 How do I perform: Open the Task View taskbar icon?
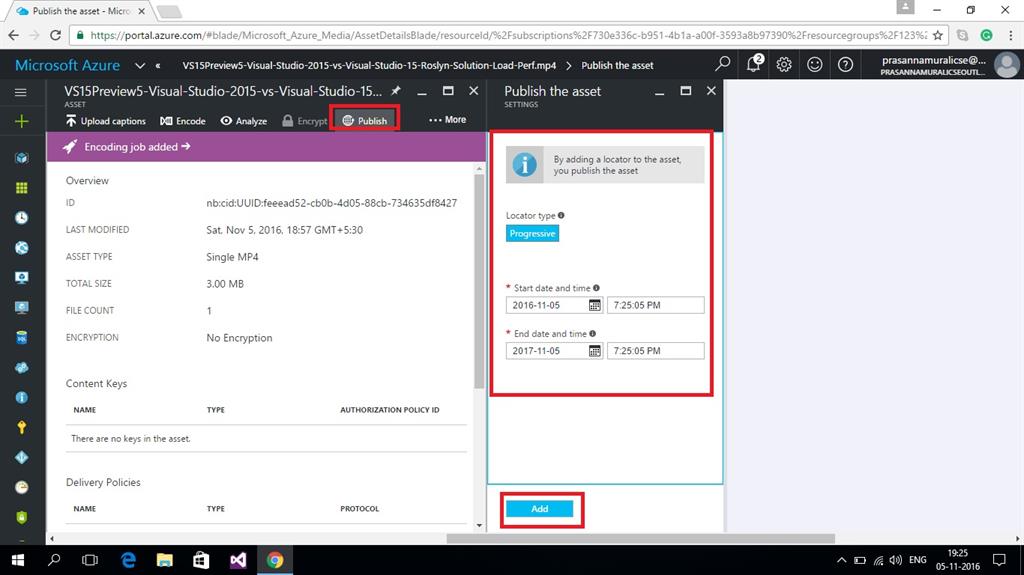90,560
